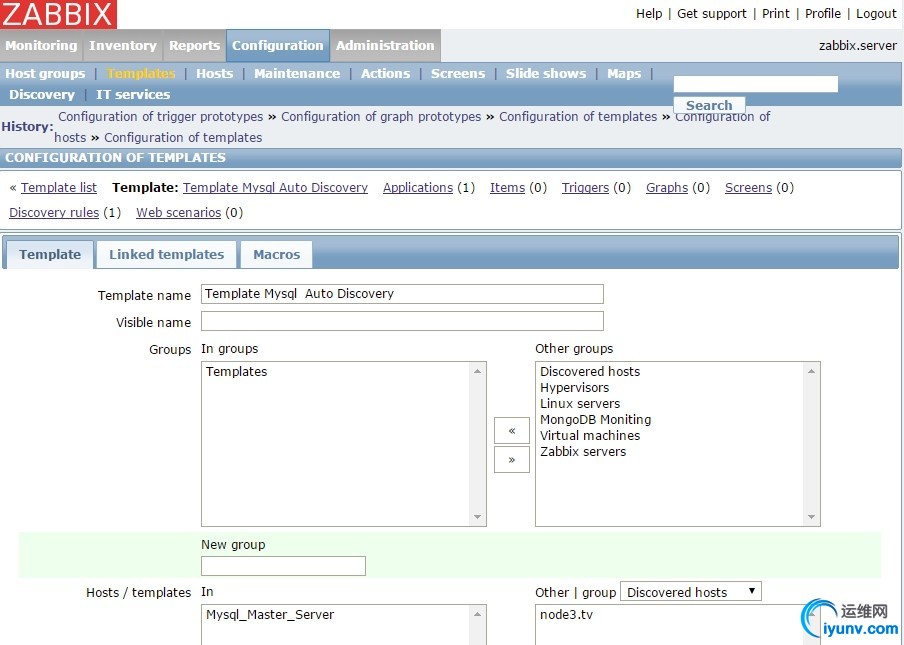The image size is (904, 645).
Task: Open the Inventory menu
Action: coord(123,46)
